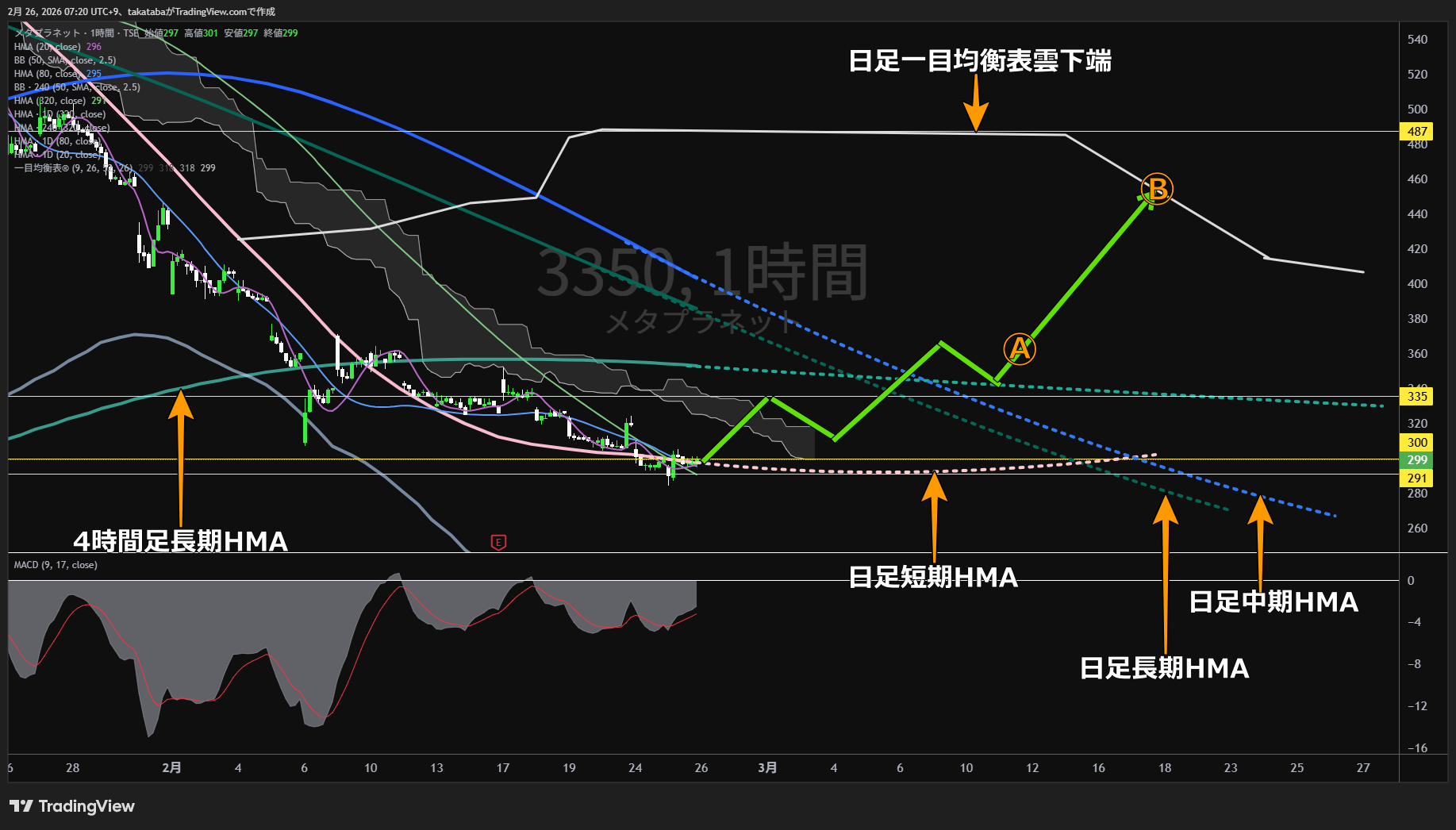Click the MACD axis value −4
Viewport: 1456px width, 830px height.
click(x=1414, y=622)
